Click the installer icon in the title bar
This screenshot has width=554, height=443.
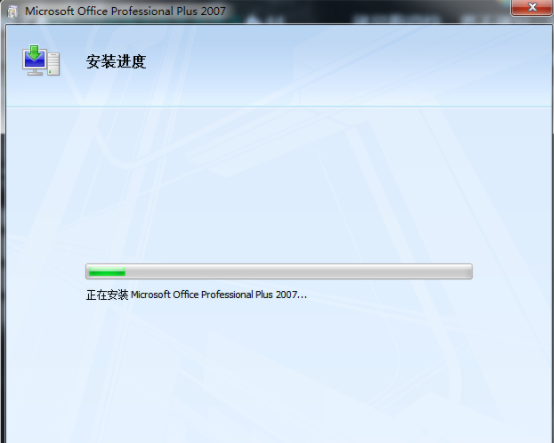coord(13,12)
